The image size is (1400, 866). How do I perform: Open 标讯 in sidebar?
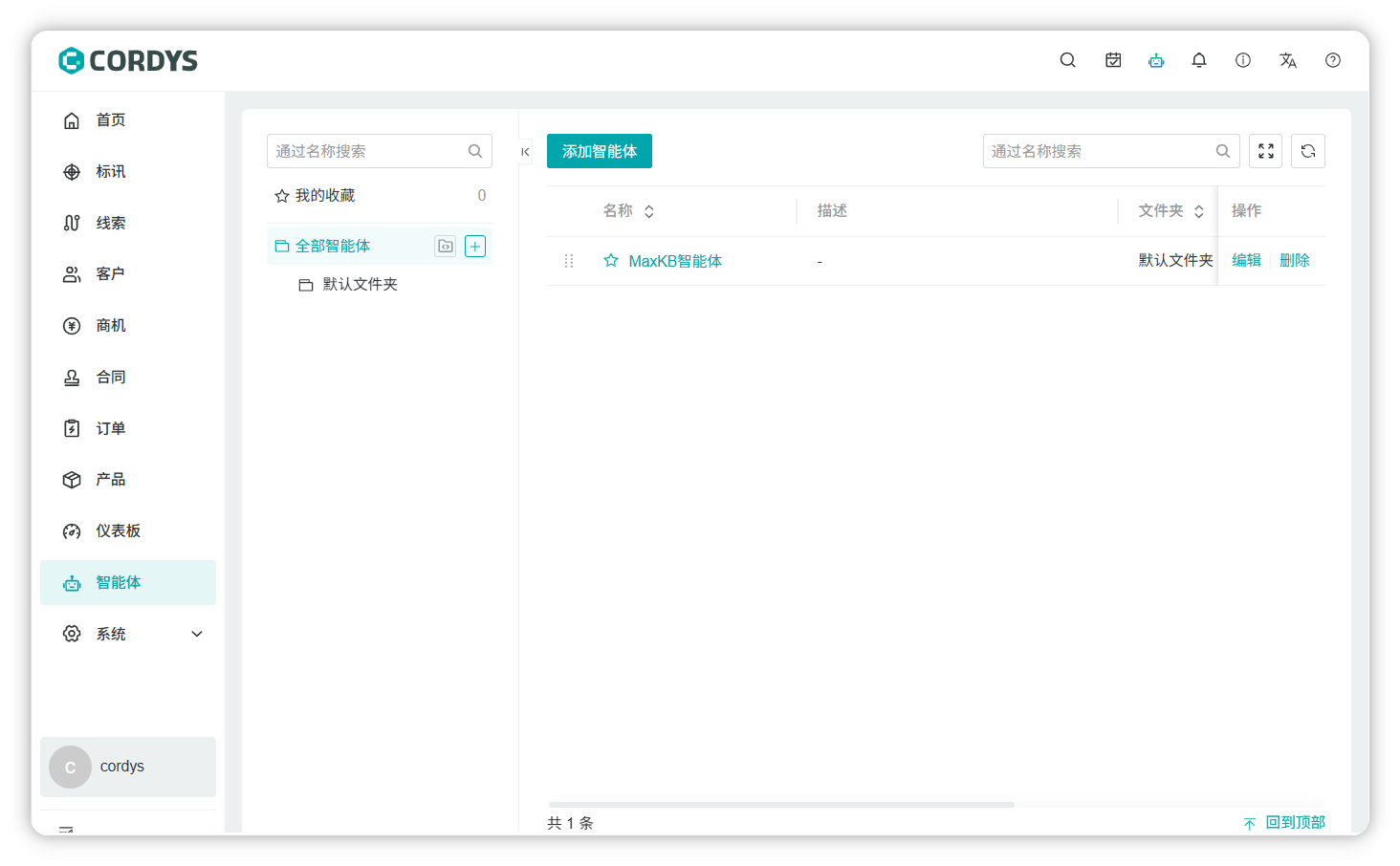tap(128, 172)
